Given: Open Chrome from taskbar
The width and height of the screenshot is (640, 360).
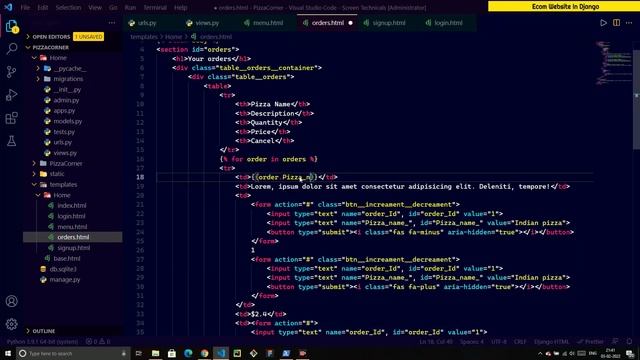Looking at the screenshot, I should pyautogui.click(x=204, y=353).
